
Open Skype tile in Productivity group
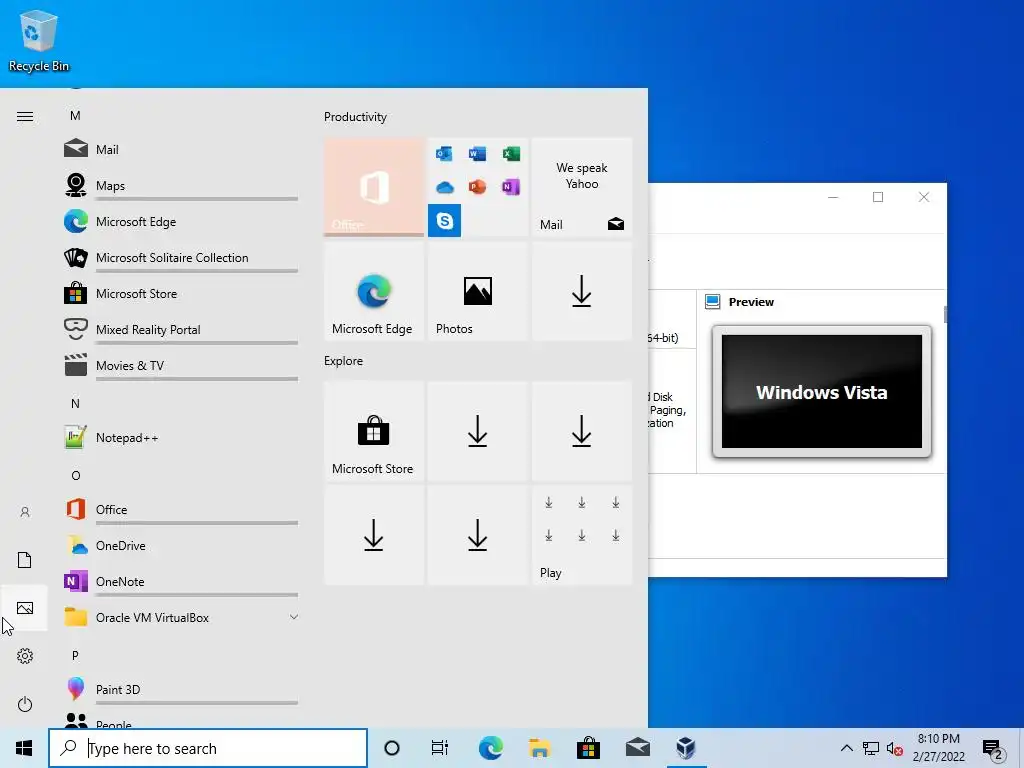tap(444, 220)
